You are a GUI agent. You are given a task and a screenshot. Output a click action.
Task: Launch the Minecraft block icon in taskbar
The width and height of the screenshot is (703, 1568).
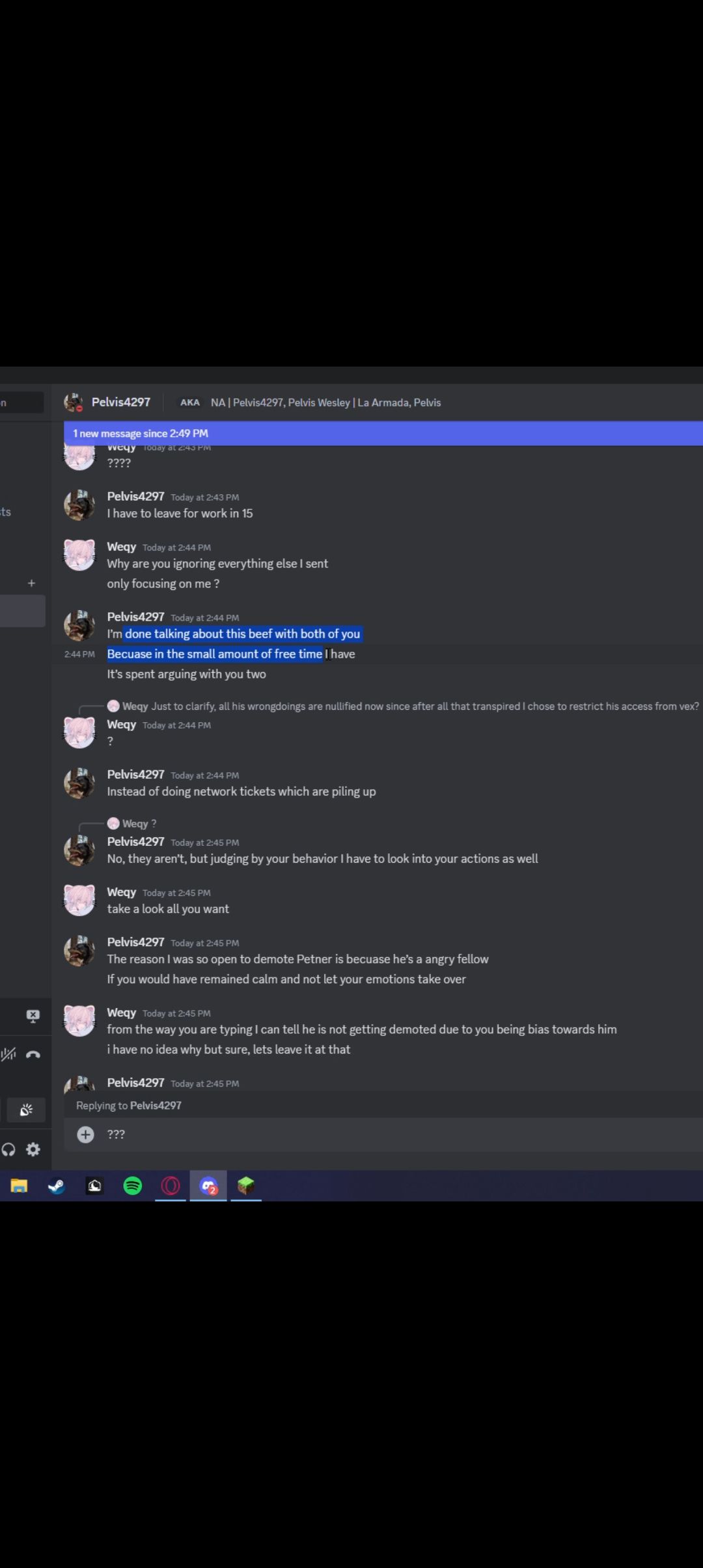click(245, 1186)
